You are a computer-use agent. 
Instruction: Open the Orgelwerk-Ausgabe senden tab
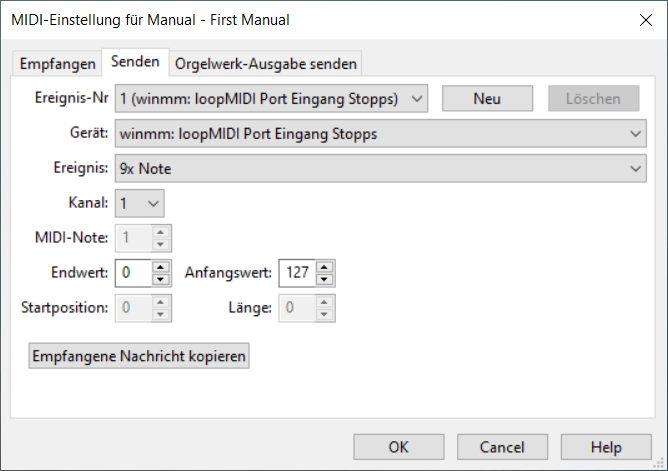pyautogui.click(x=265, y=63)
